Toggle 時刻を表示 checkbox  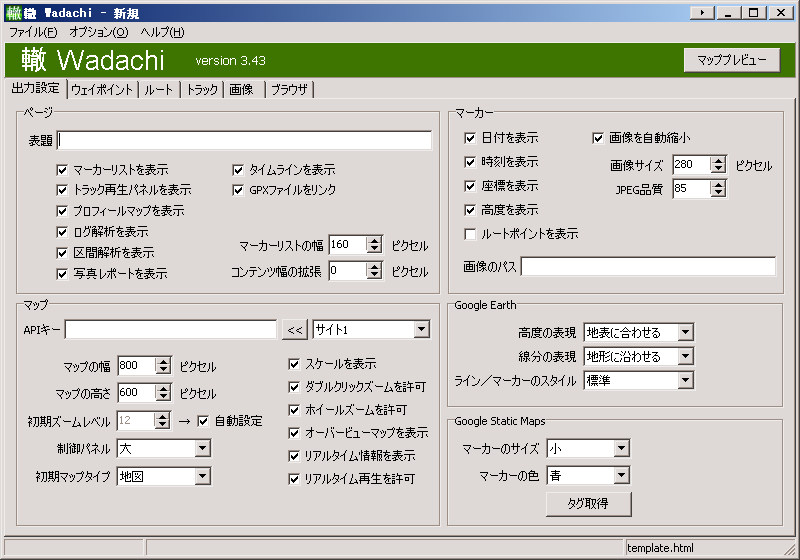coord(470,162)
